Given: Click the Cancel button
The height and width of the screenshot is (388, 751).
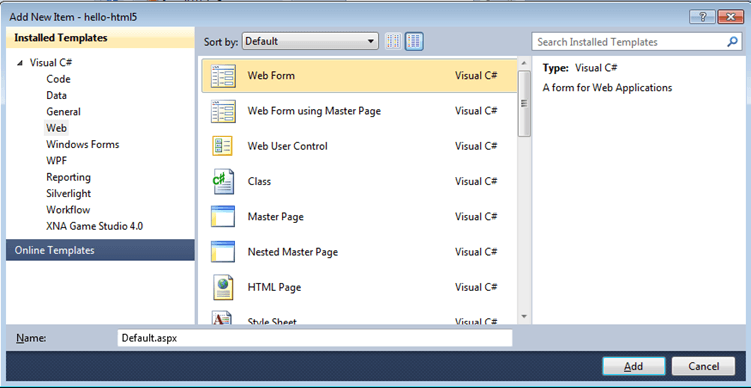Looking at the screenshot, I should click(703, 366).
